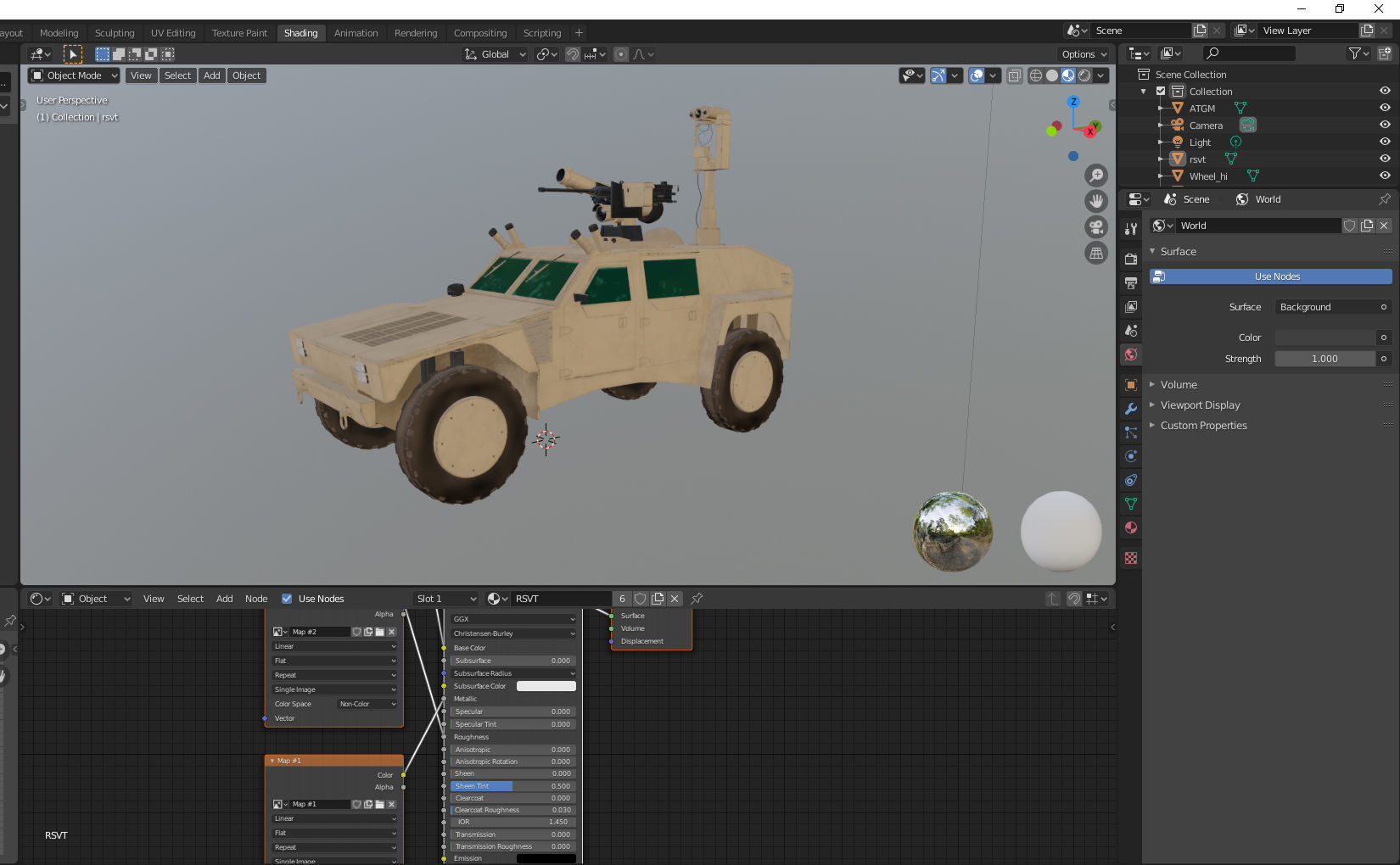1400x865 pixels.
Task: Toggle the camera view icon
Action: point(1096,227)
